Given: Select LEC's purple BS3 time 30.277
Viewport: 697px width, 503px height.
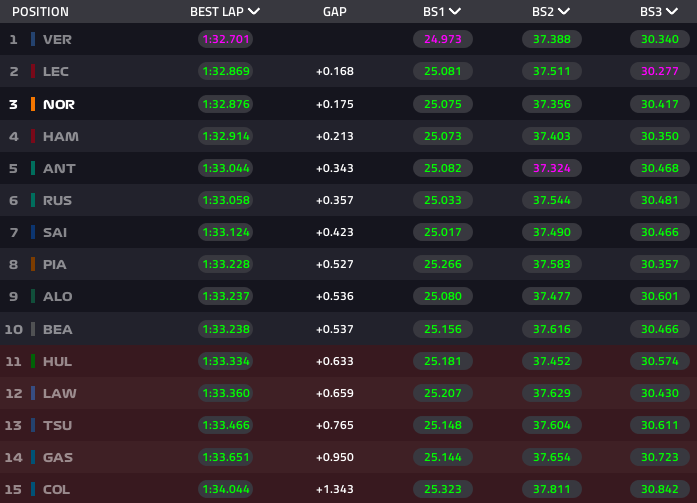Looking at the screenshot, I should (x=659, y=72).
